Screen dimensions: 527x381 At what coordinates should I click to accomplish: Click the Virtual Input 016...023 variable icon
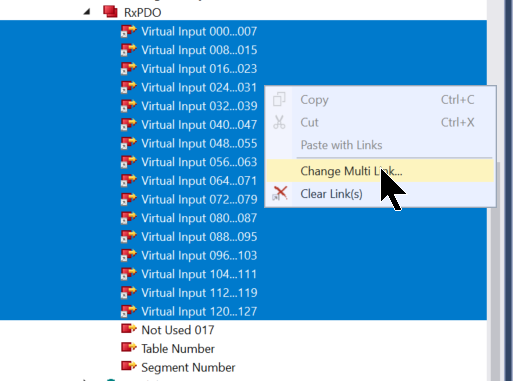tap(129, 68)
